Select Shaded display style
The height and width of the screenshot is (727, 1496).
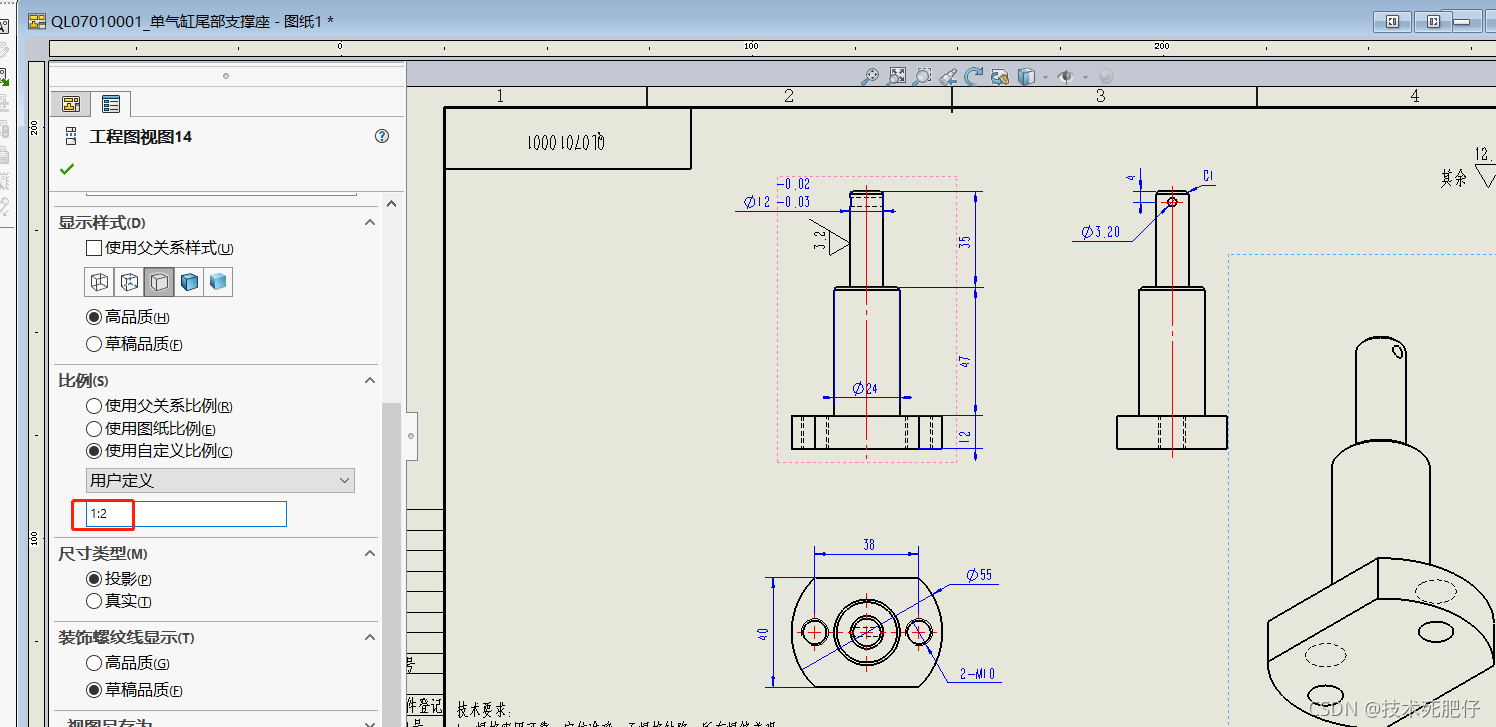(x=218, y=282)
